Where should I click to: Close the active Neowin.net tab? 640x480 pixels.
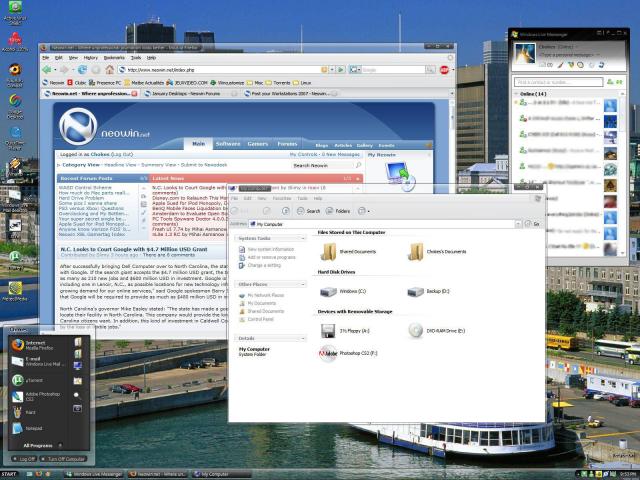134,93
